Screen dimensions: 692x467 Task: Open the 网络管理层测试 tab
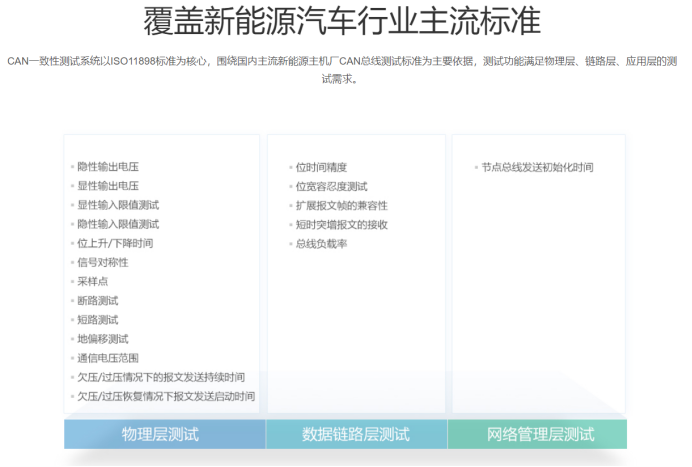pos(539,434)
